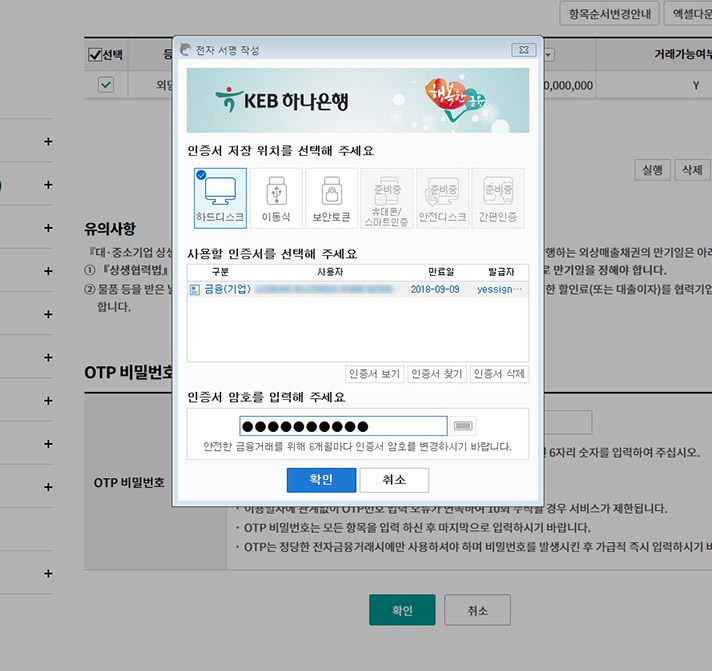Choose 이동식 removable drive storage

coord(275,196)
